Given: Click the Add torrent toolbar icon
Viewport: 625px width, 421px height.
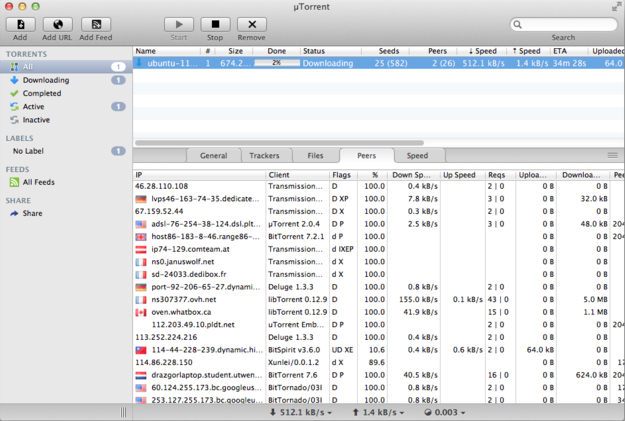Looking at the screenshot, I should 20,24.
